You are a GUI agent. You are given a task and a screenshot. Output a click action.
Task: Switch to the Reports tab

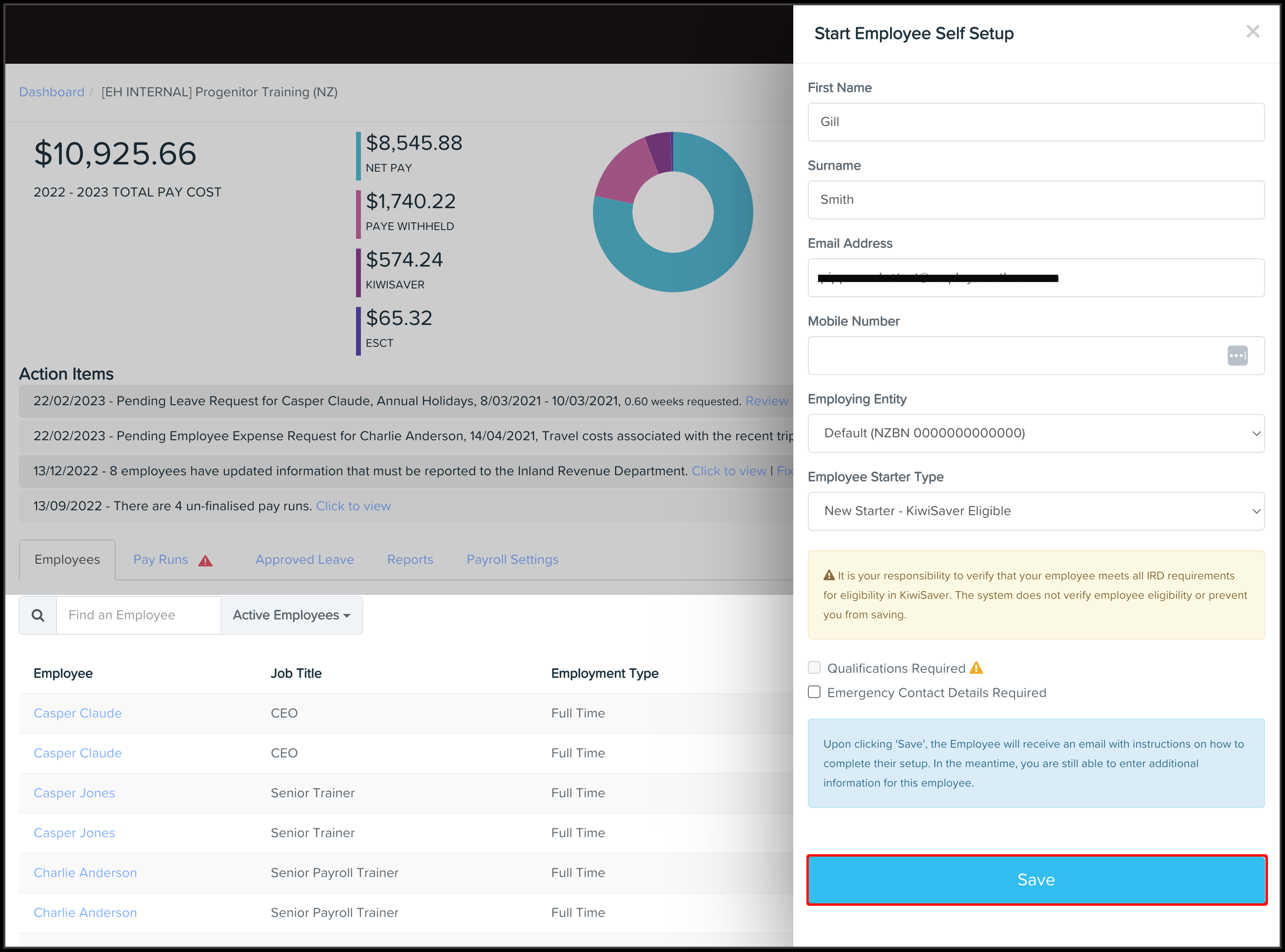click(410, 559)
